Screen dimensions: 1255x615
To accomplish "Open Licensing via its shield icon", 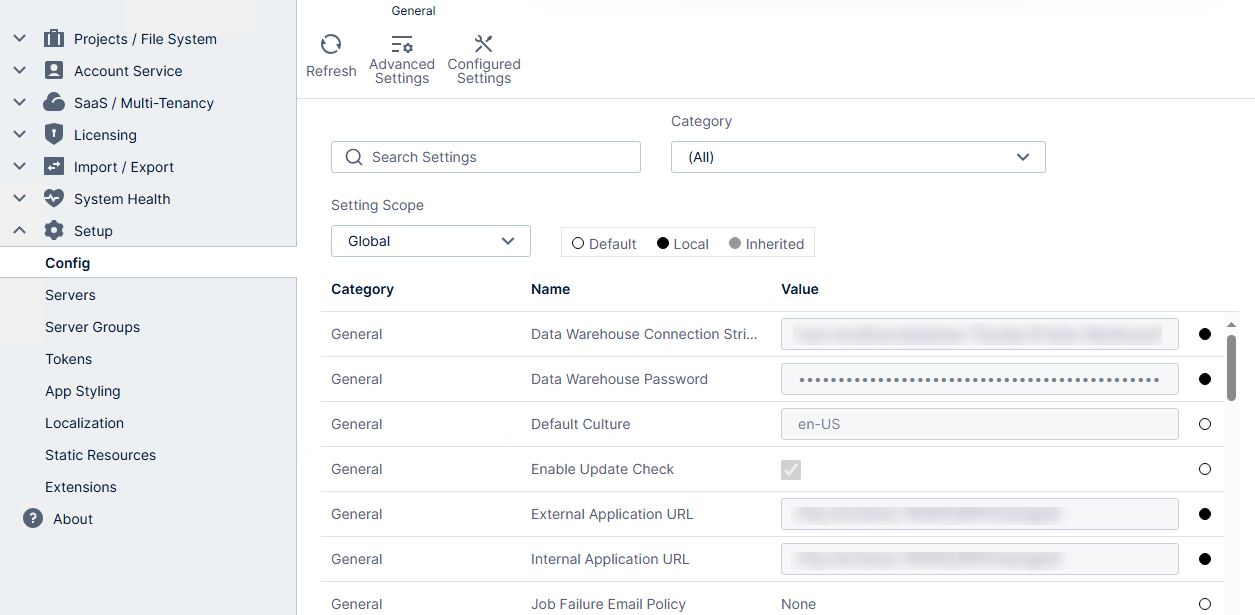I will click(54, 134).
